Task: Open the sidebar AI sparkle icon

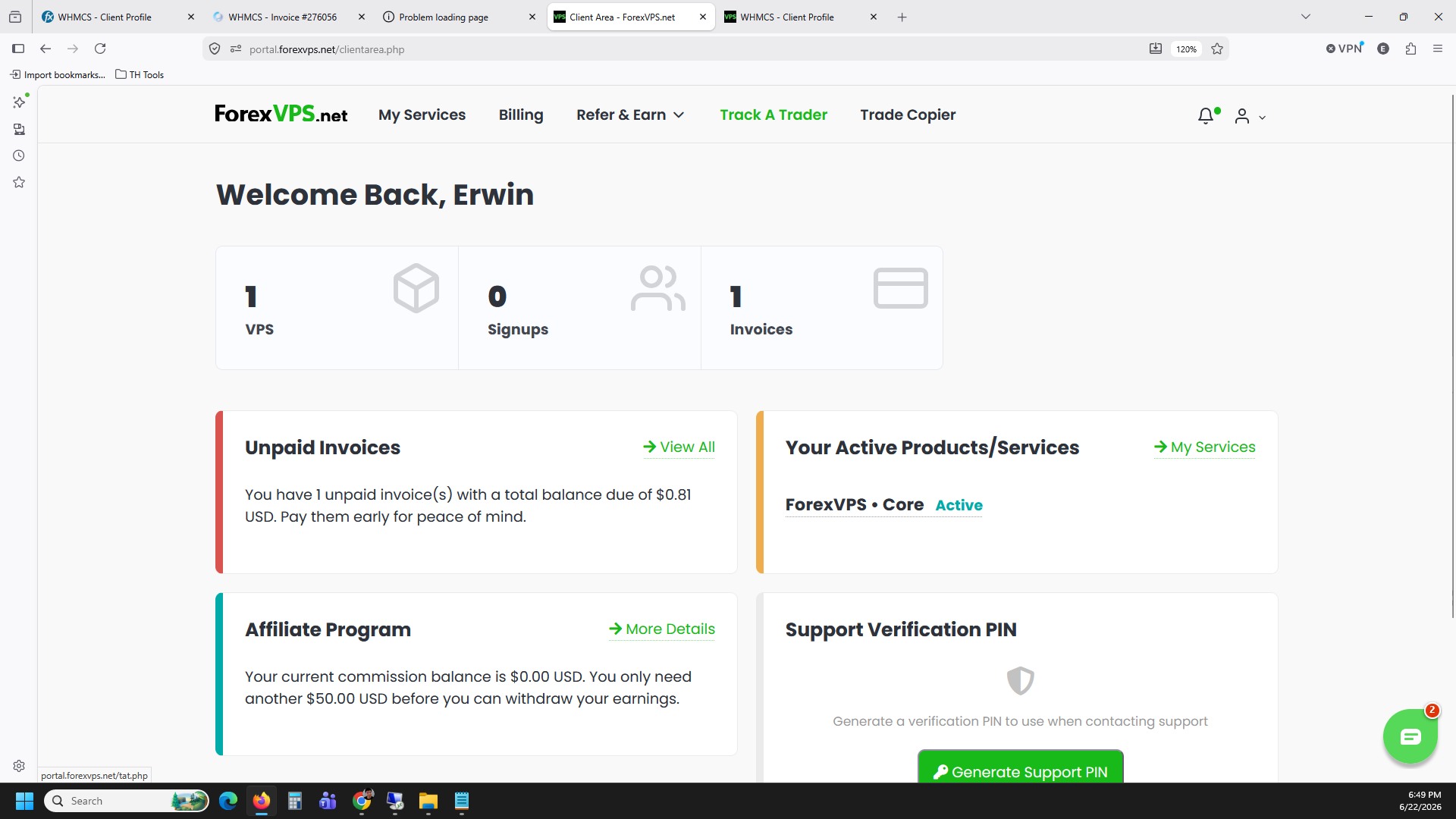Action: pyautogui.click(x=19, y=102)
